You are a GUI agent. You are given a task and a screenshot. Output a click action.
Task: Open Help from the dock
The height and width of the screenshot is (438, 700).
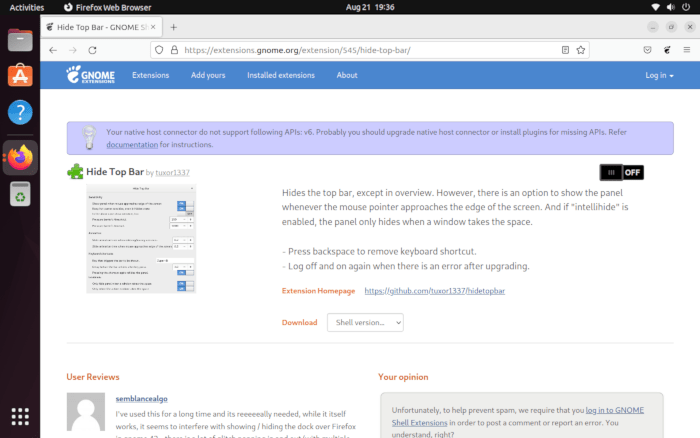click(20, 112)
